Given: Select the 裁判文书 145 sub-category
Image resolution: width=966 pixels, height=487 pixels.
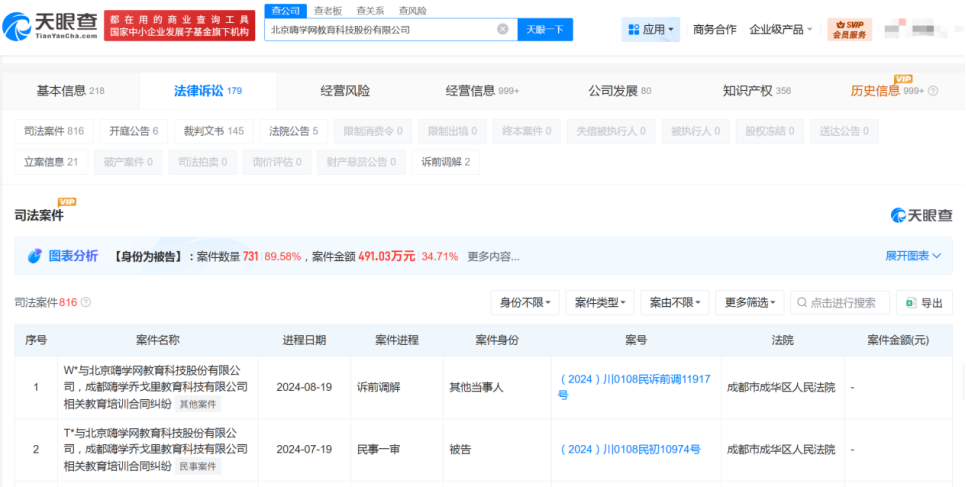Looking at the screenshot, I should (x=213, y=131).
